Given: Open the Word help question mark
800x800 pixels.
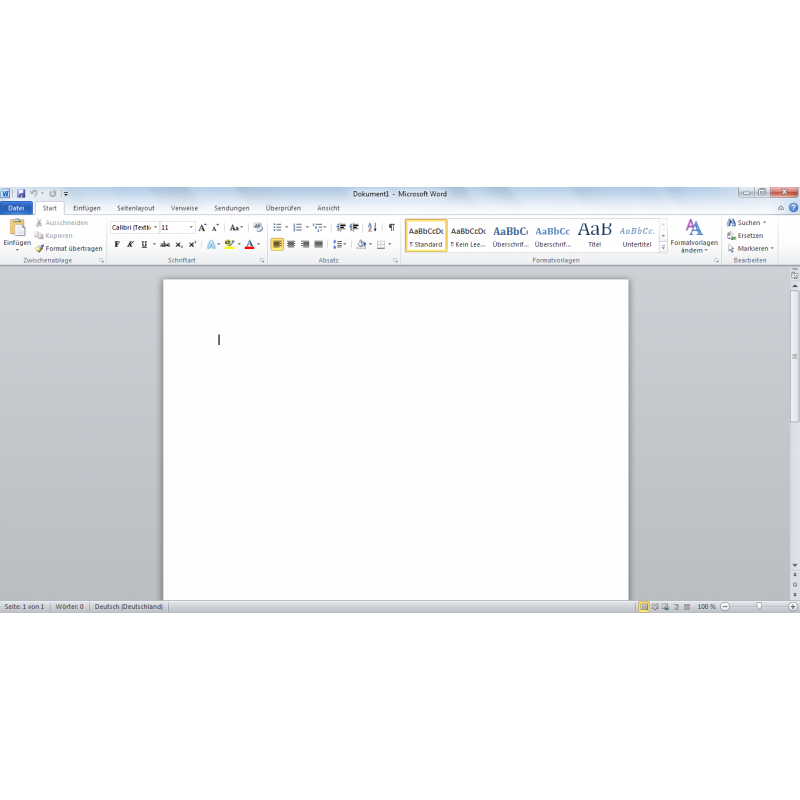Looking at the screenshot, I should pyautogui.click(x=793, y=208).
